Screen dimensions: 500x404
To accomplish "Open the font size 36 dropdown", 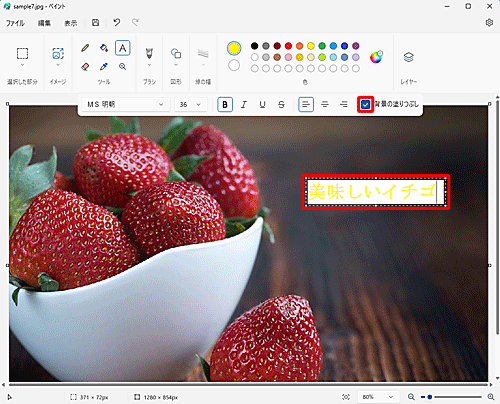I will pyautogui.click(x=191, y=105).
